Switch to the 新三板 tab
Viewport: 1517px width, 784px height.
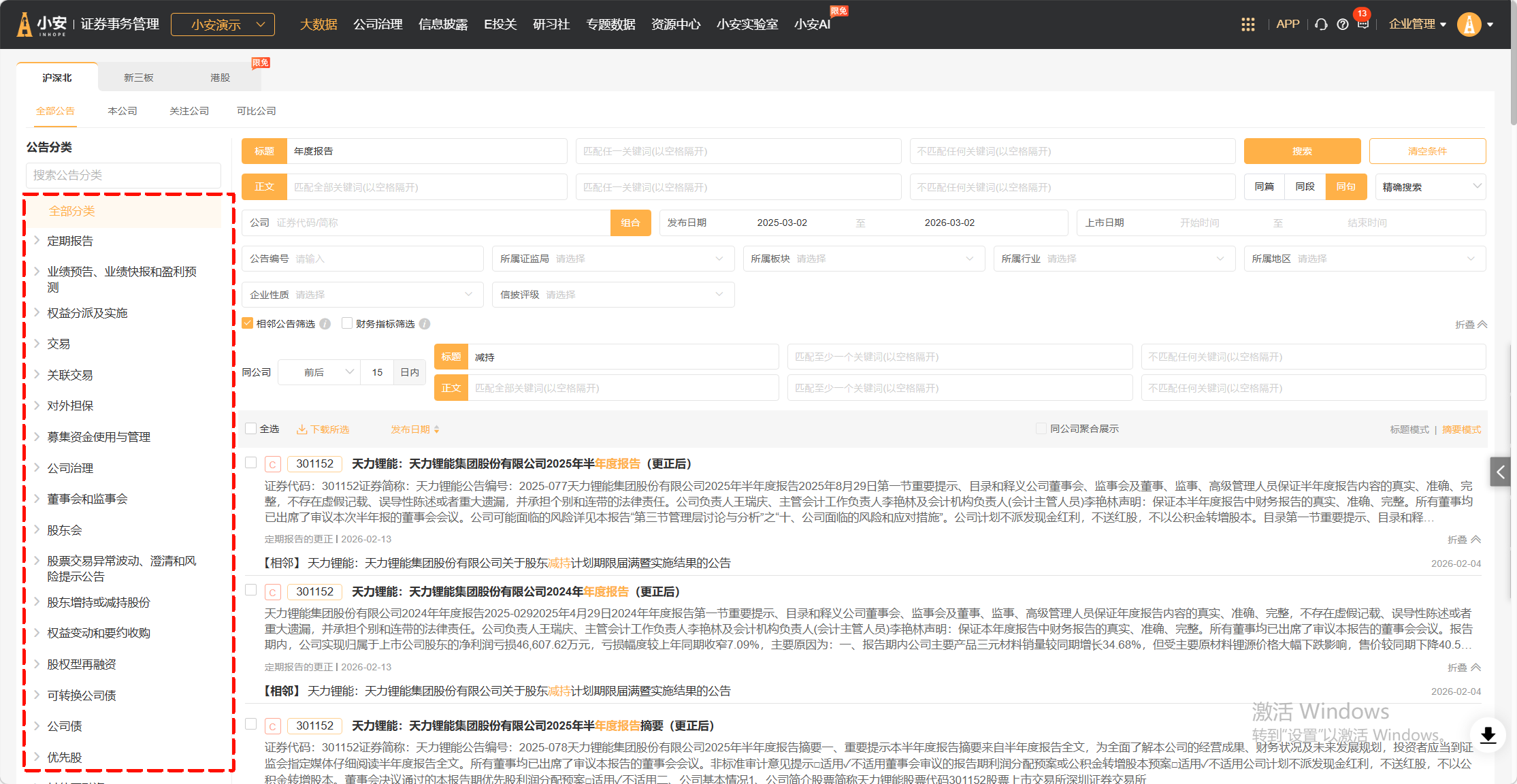pos(139,78)
